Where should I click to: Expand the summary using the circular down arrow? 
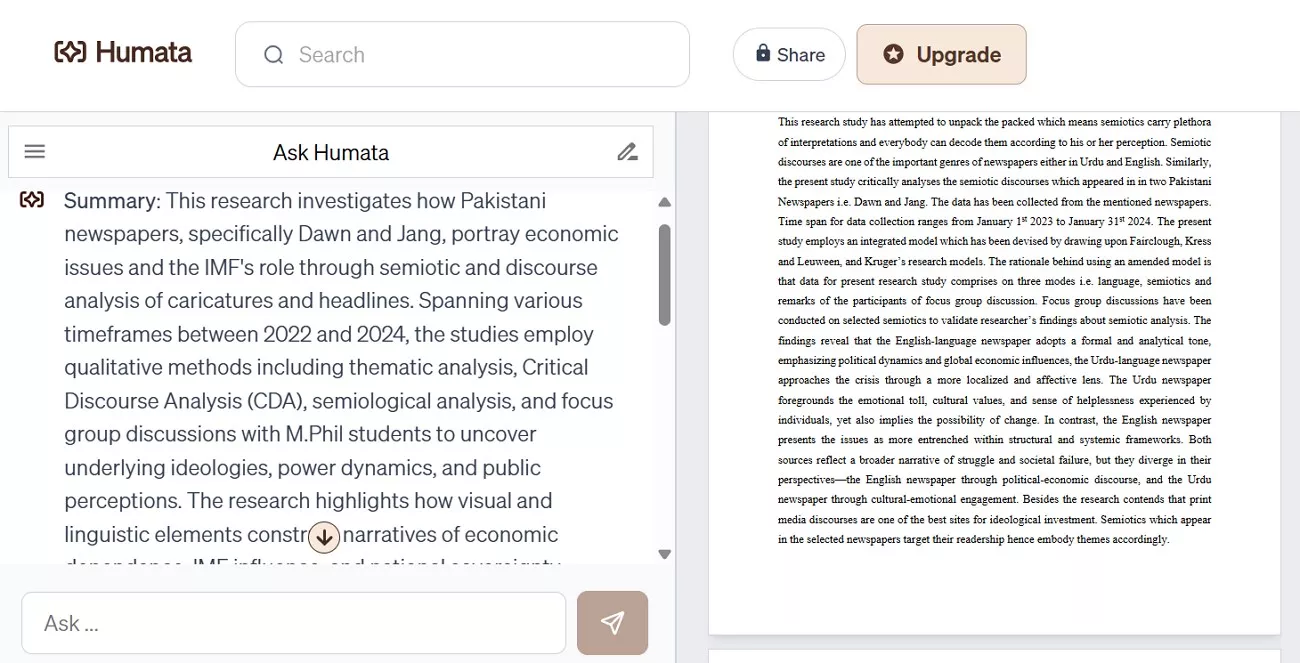click(x=324, y=537)
